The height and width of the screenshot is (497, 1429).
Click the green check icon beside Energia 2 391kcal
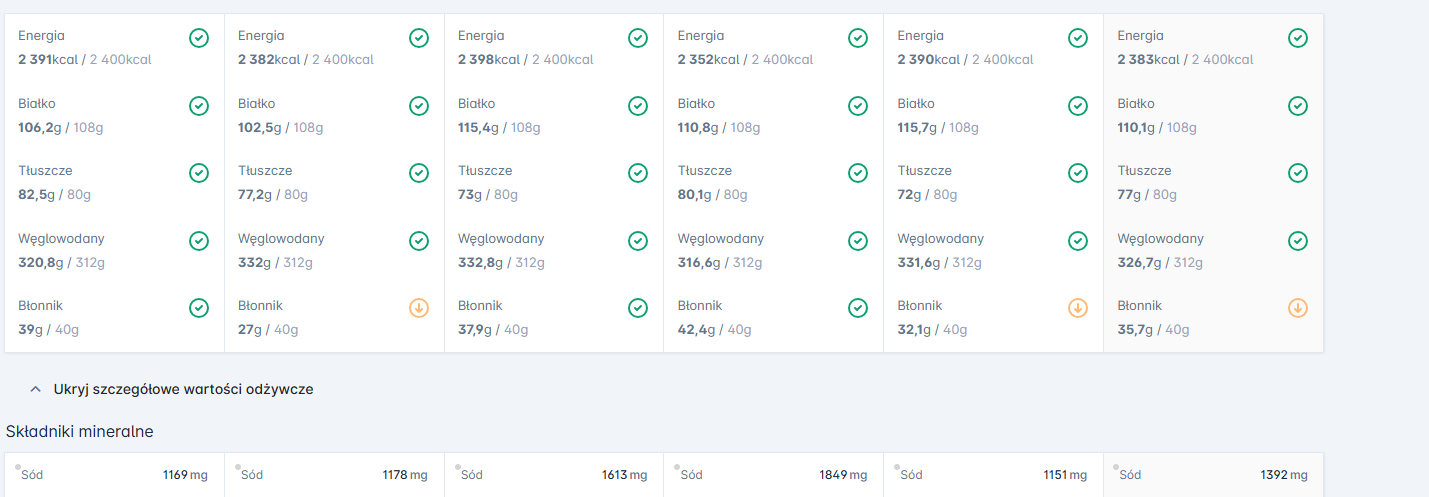pos(199,38)
